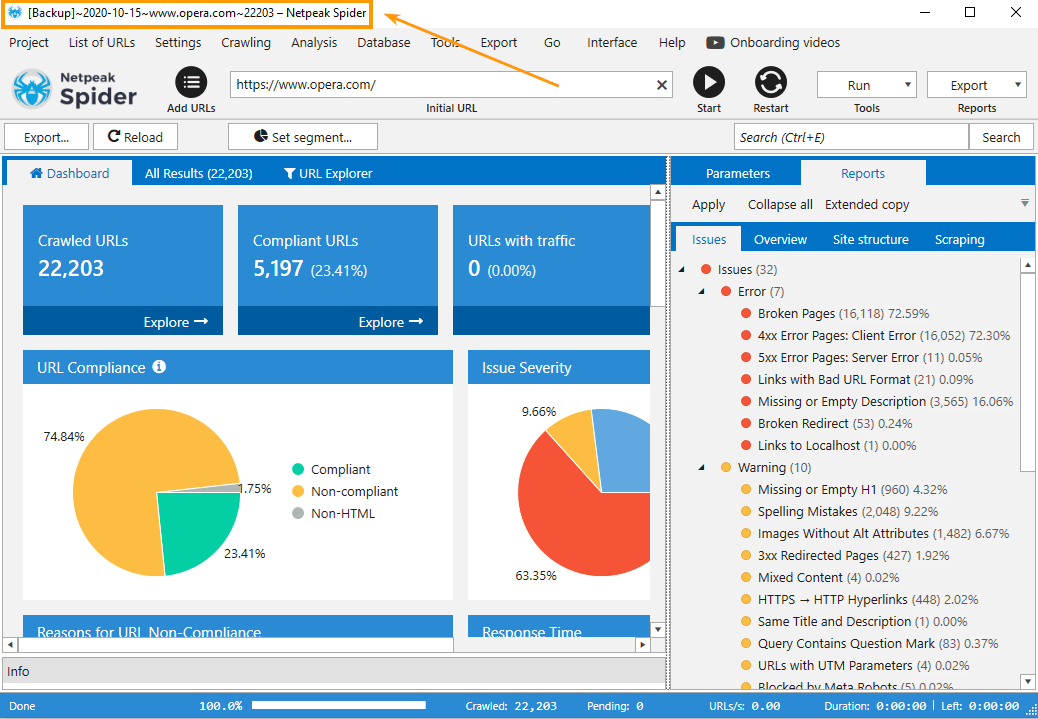Click the dashboard vertical scrollbar down arrow
The width and height of the screenshot is (1038, 719).
[657, 629]
